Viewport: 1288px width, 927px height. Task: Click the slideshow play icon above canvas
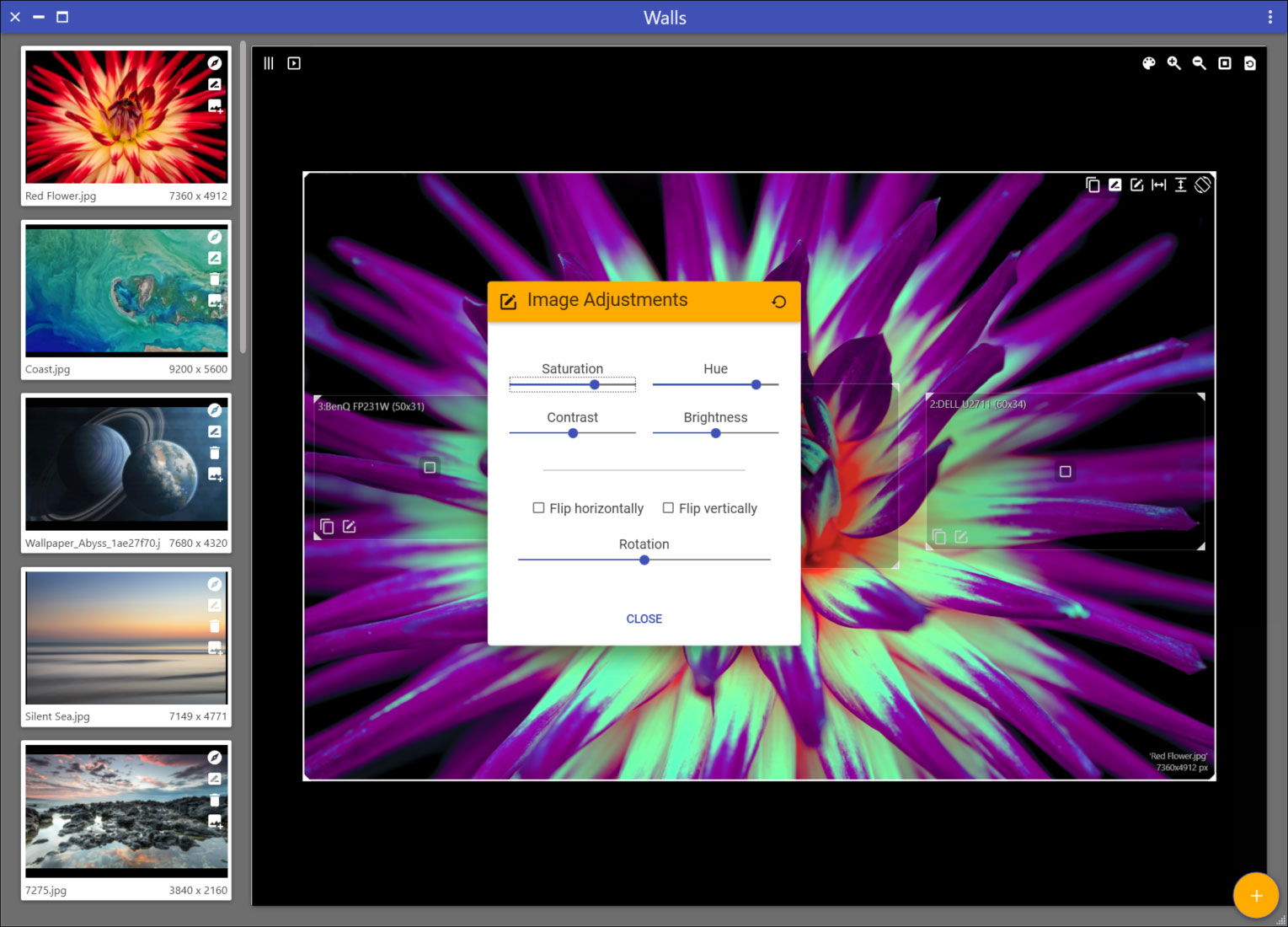294,63
